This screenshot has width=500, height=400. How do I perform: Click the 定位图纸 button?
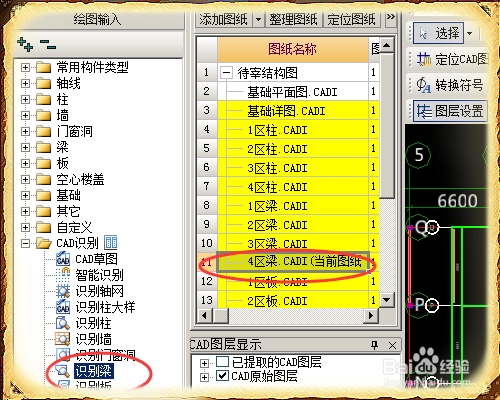point(351,20)
